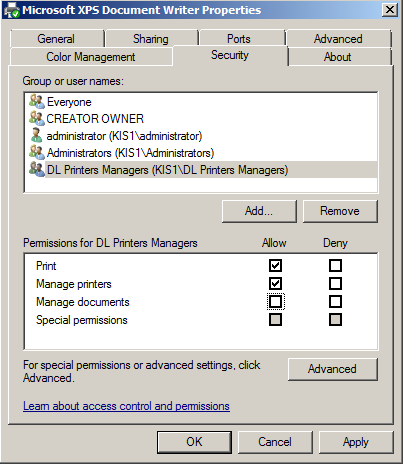Open Advanced permissions settings button
403x464 pixels.
pos(333,369)
